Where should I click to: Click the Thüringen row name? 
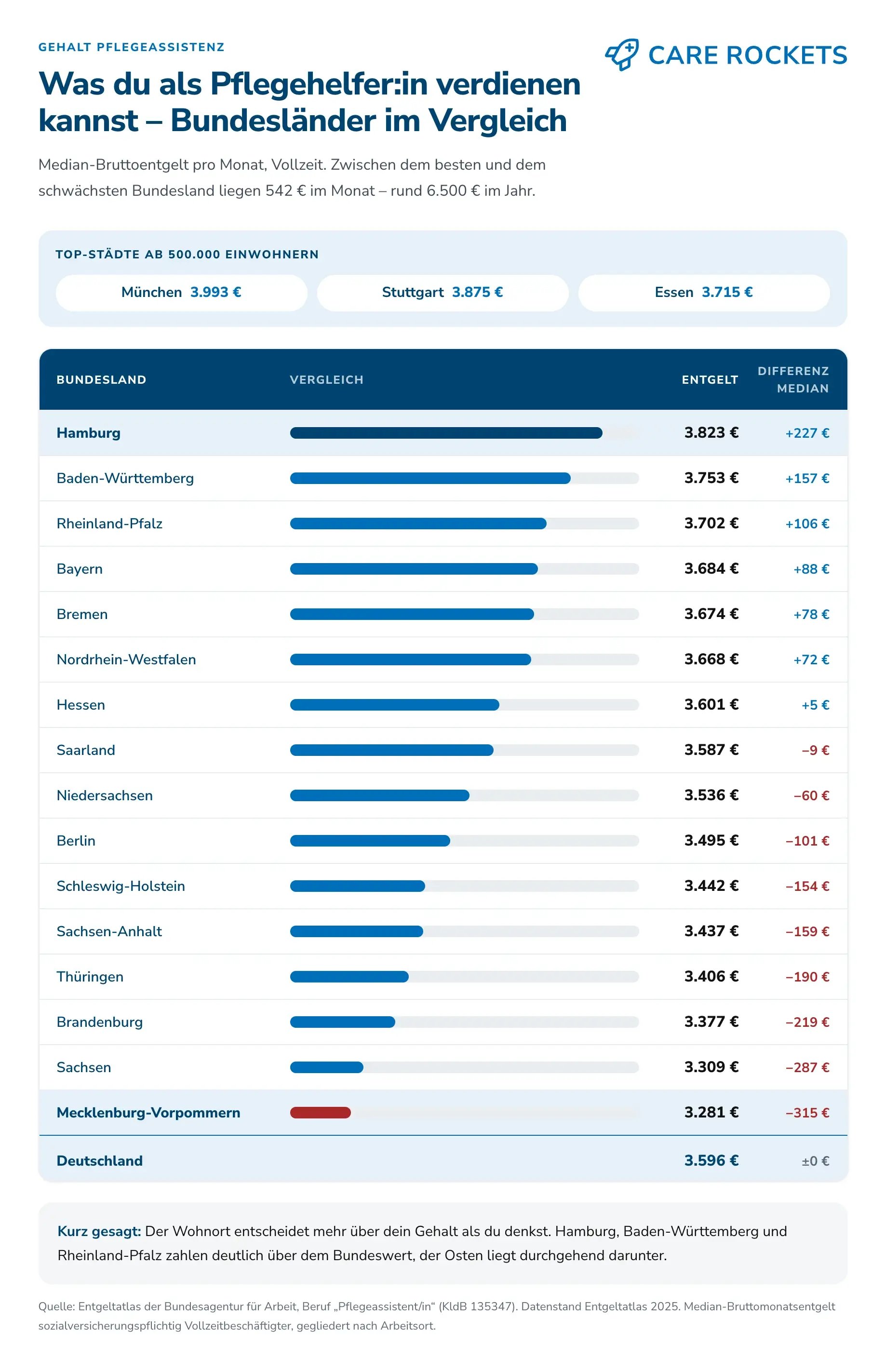pyautogui.click(x=90, y=978)
